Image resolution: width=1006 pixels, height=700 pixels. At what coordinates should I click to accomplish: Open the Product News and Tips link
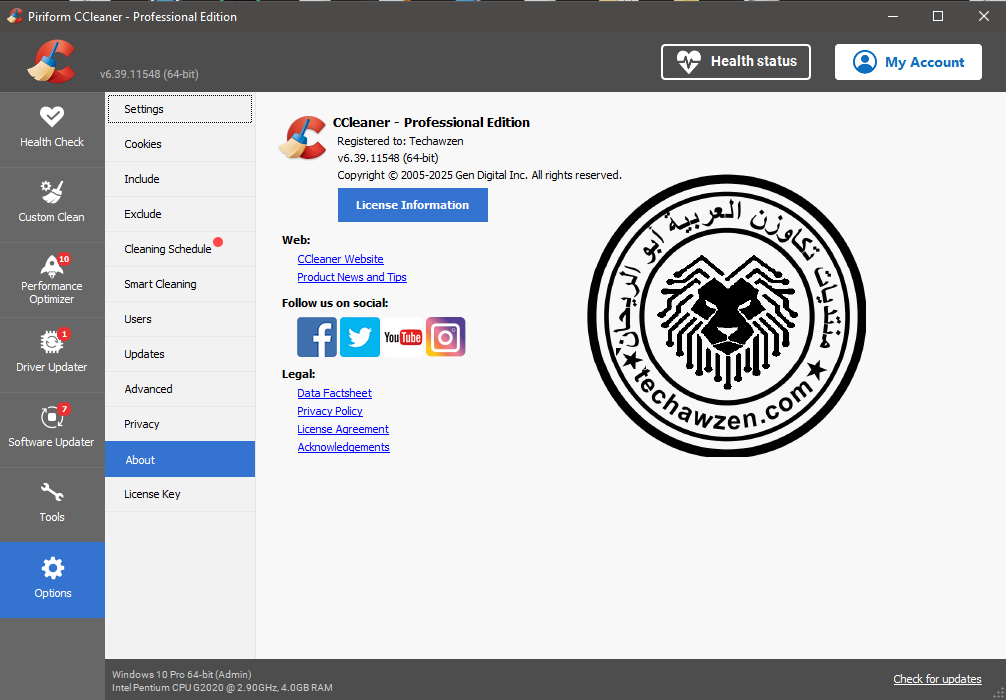click(352, 277)
